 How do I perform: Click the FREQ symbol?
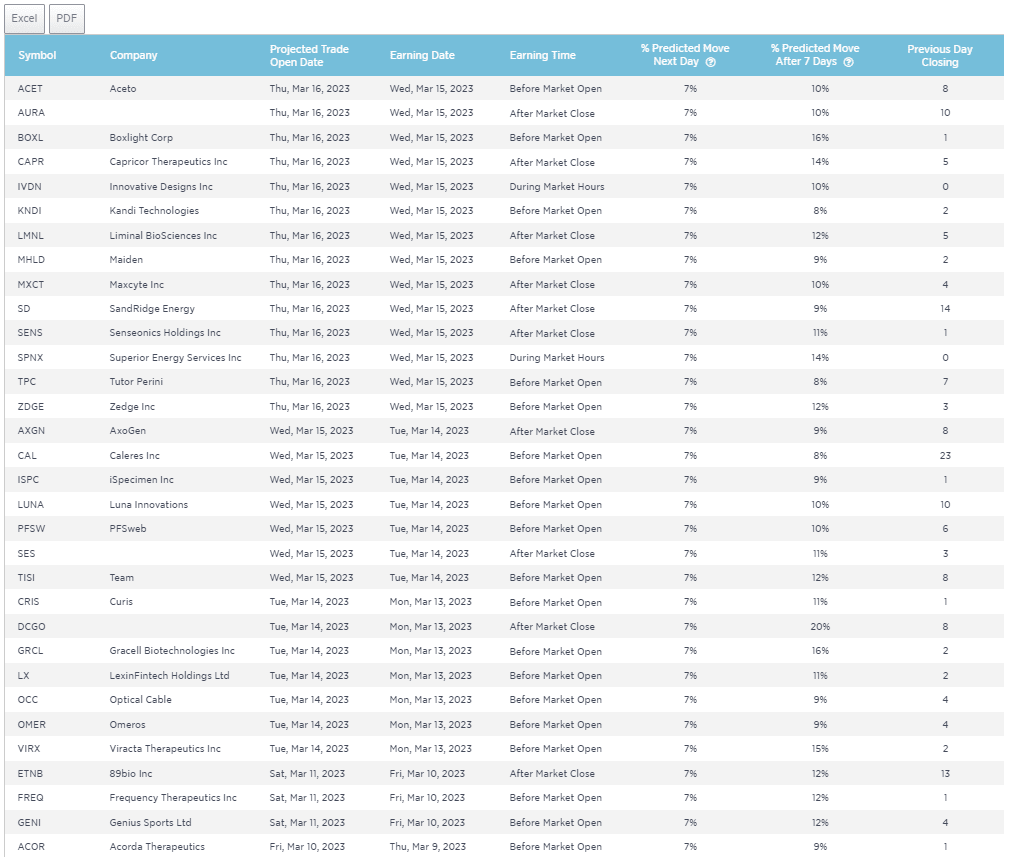tap(30, 798)
